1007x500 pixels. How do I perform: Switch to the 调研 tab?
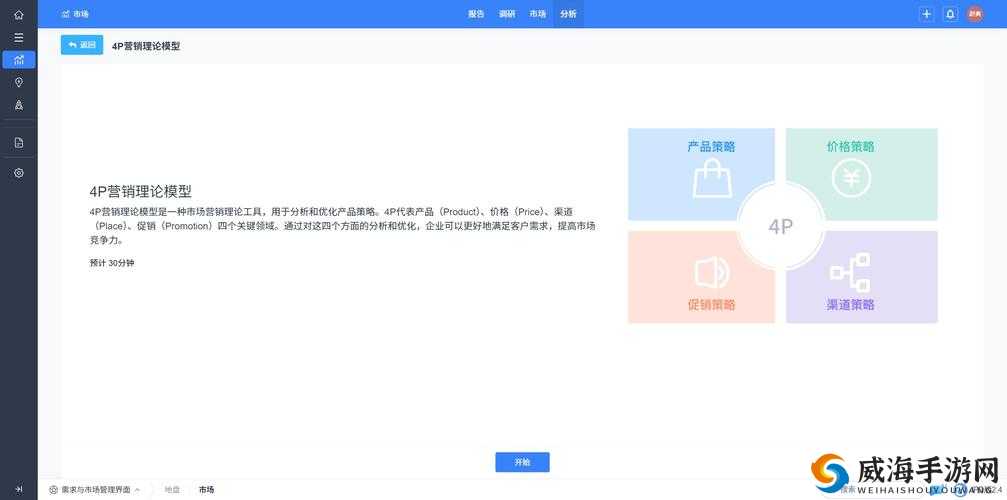point(507,14)
